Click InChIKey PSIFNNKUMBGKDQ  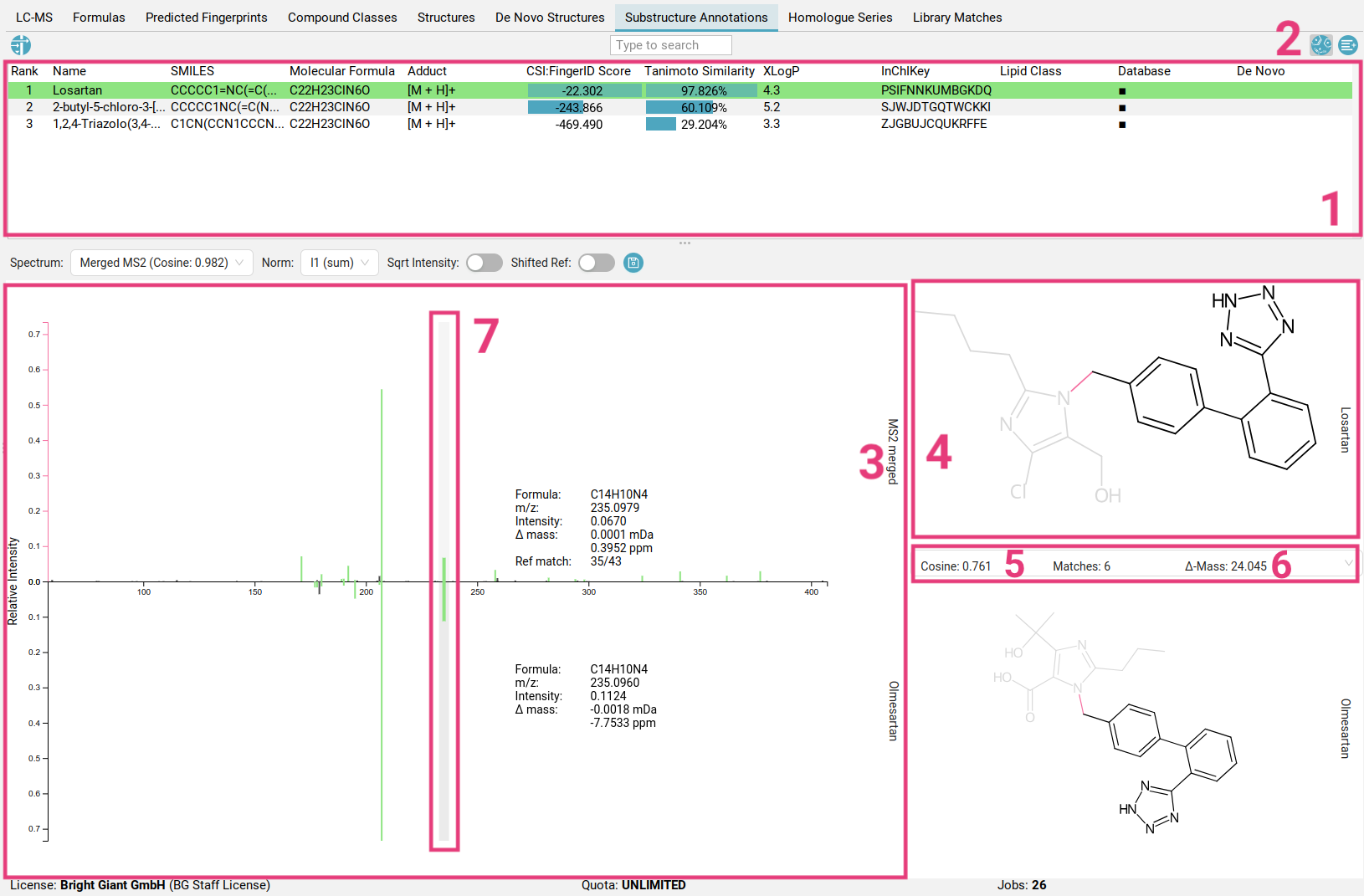(936, 90)
